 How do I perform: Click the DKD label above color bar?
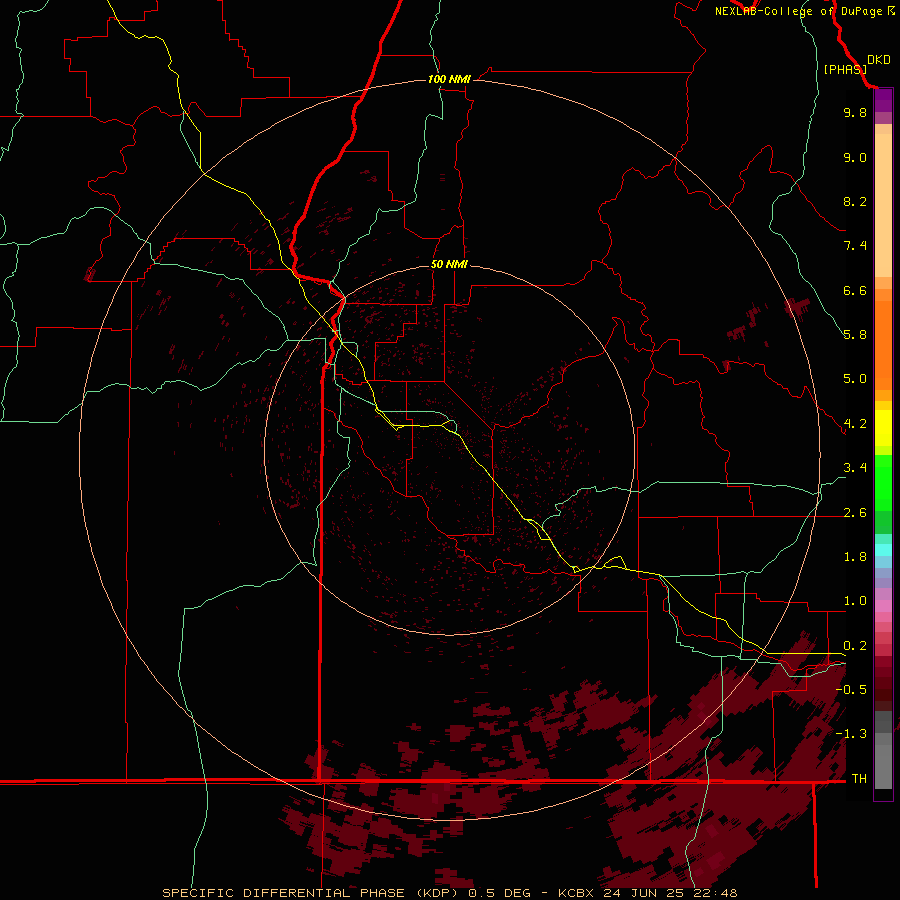pyautogui.click(x=879, y=60)
